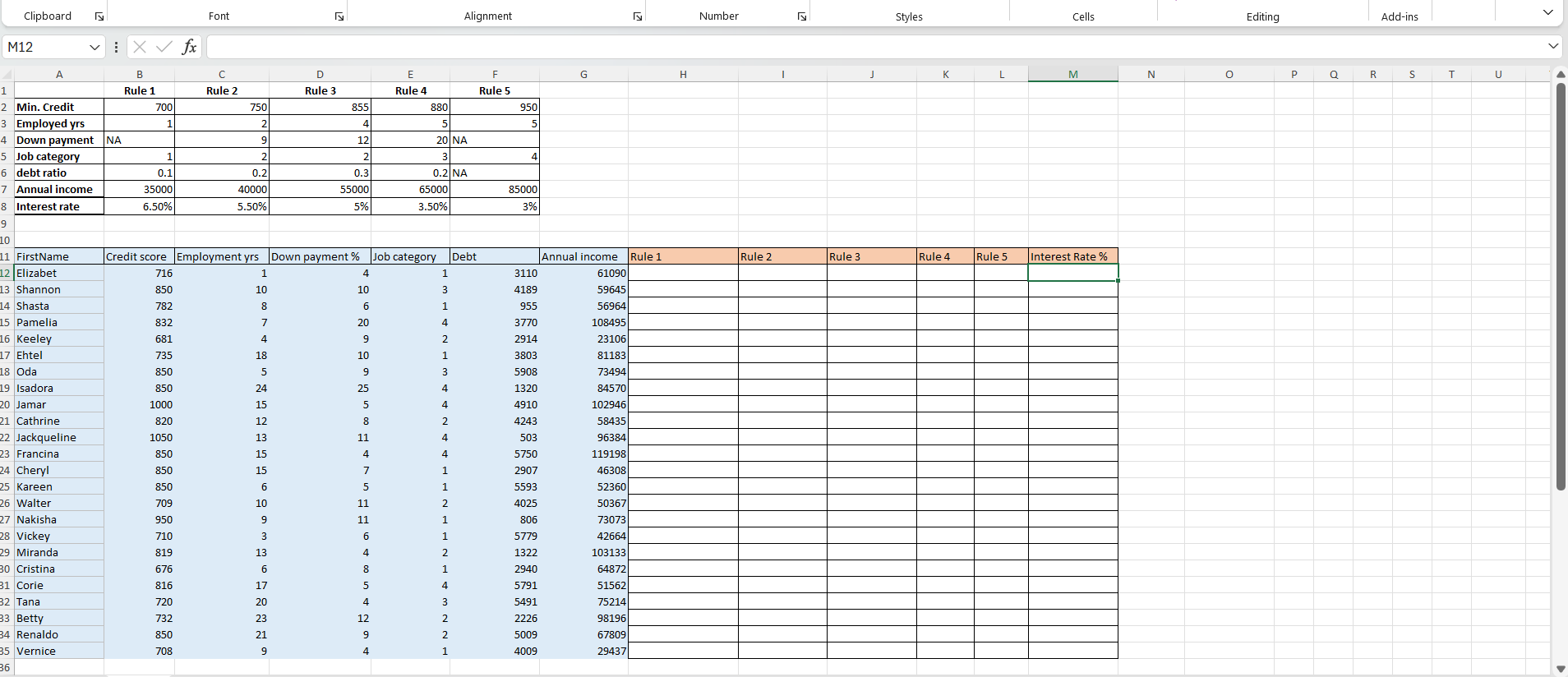Click the Min. Credit label cell
The image size is (1568, 677).
(x=59, y=107)
